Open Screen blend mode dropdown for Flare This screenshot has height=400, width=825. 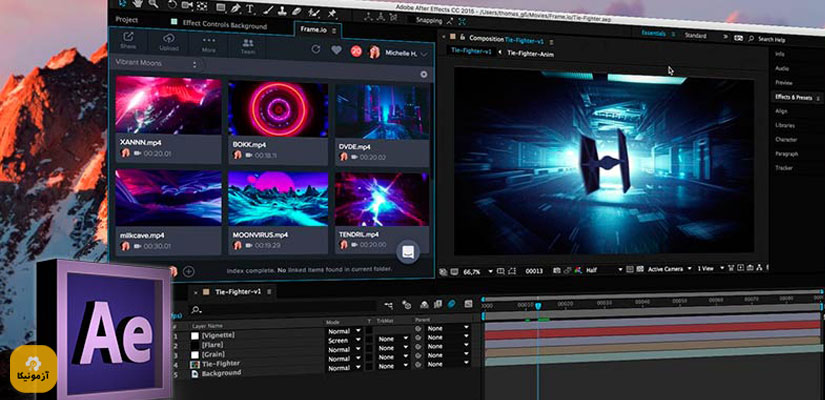pyautogui.click(x=344, y=341)
